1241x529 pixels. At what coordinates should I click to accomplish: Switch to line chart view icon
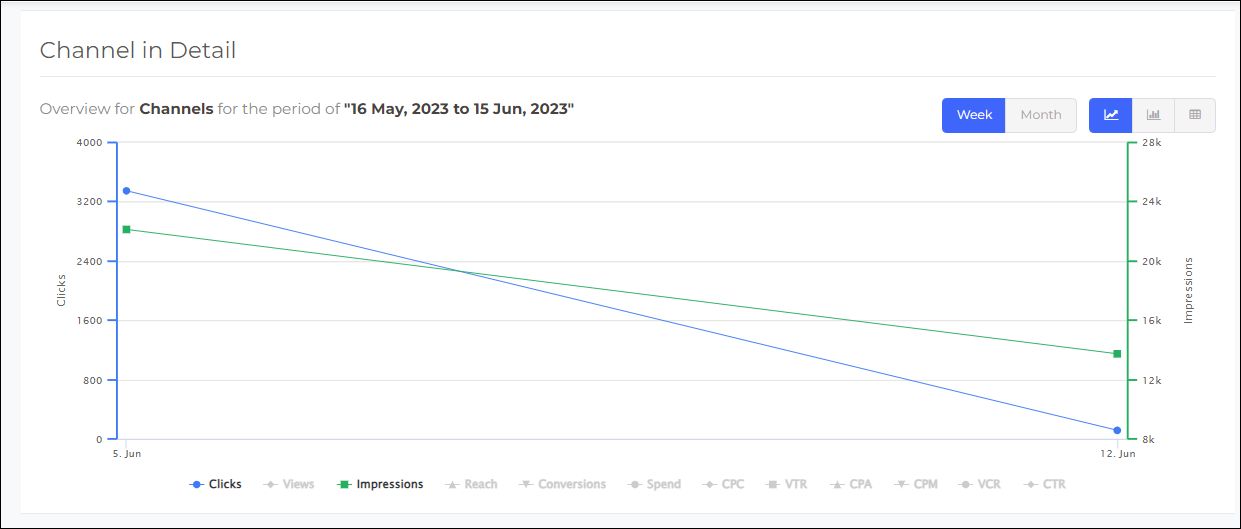(x=1110, y=115)
